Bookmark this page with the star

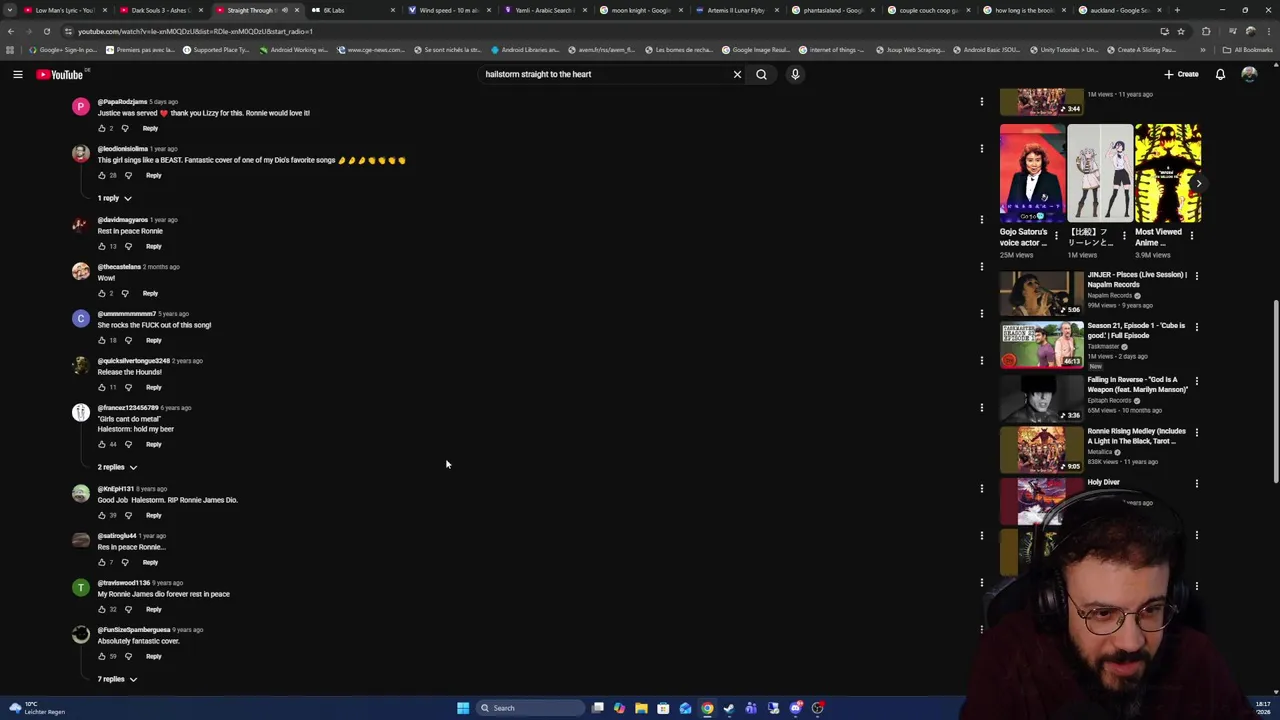click(x=1181, y=31)
